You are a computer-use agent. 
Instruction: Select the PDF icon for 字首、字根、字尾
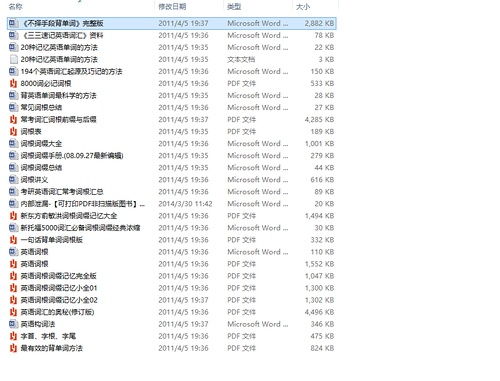(x=13, y=336)
